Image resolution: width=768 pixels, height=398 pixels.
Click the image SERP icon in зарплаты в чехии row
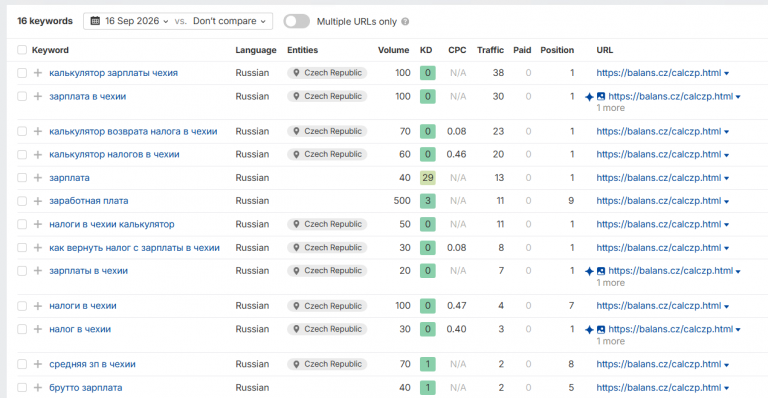pos(601,271)
